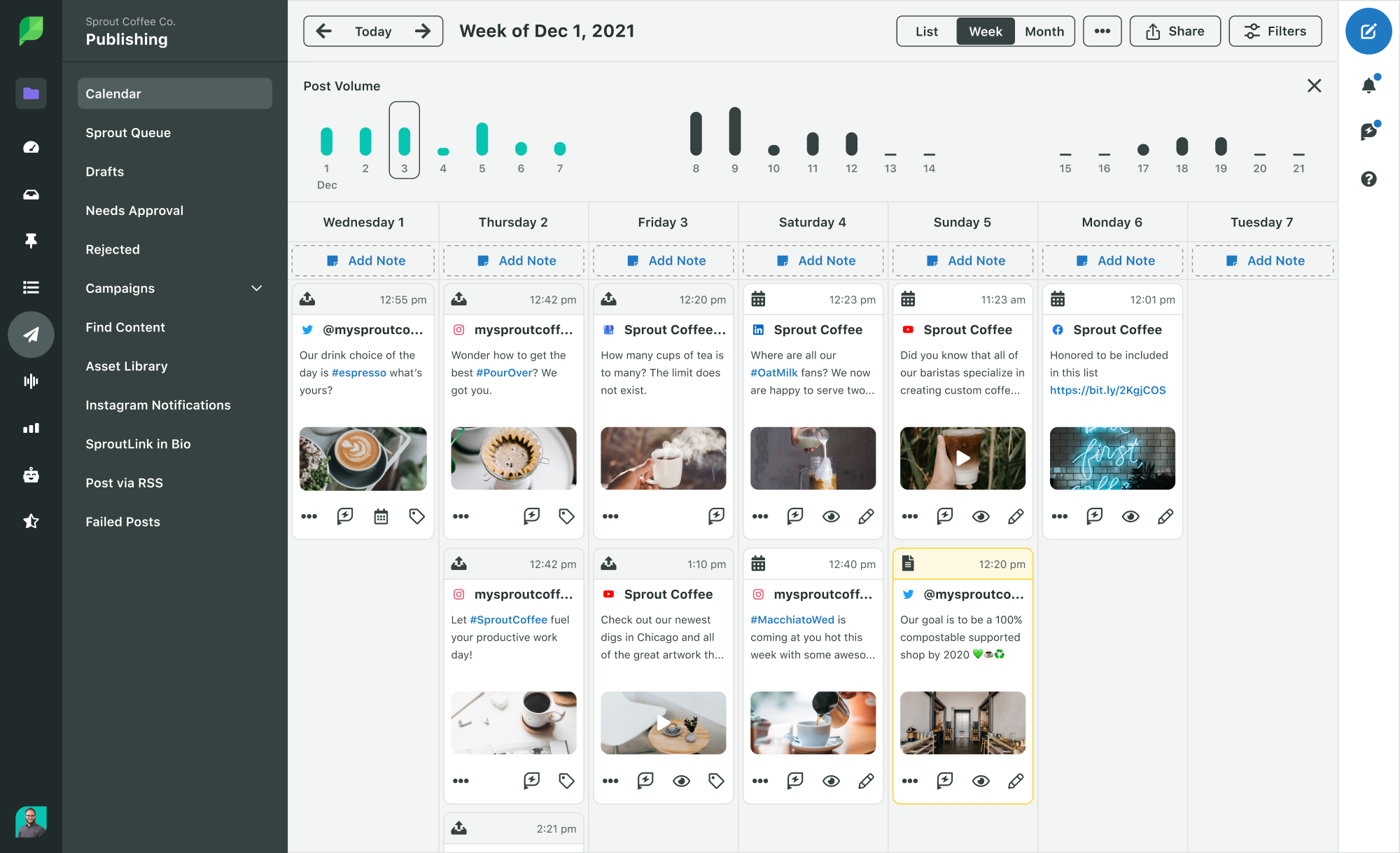Switch to Month view

pos(1044,30)
